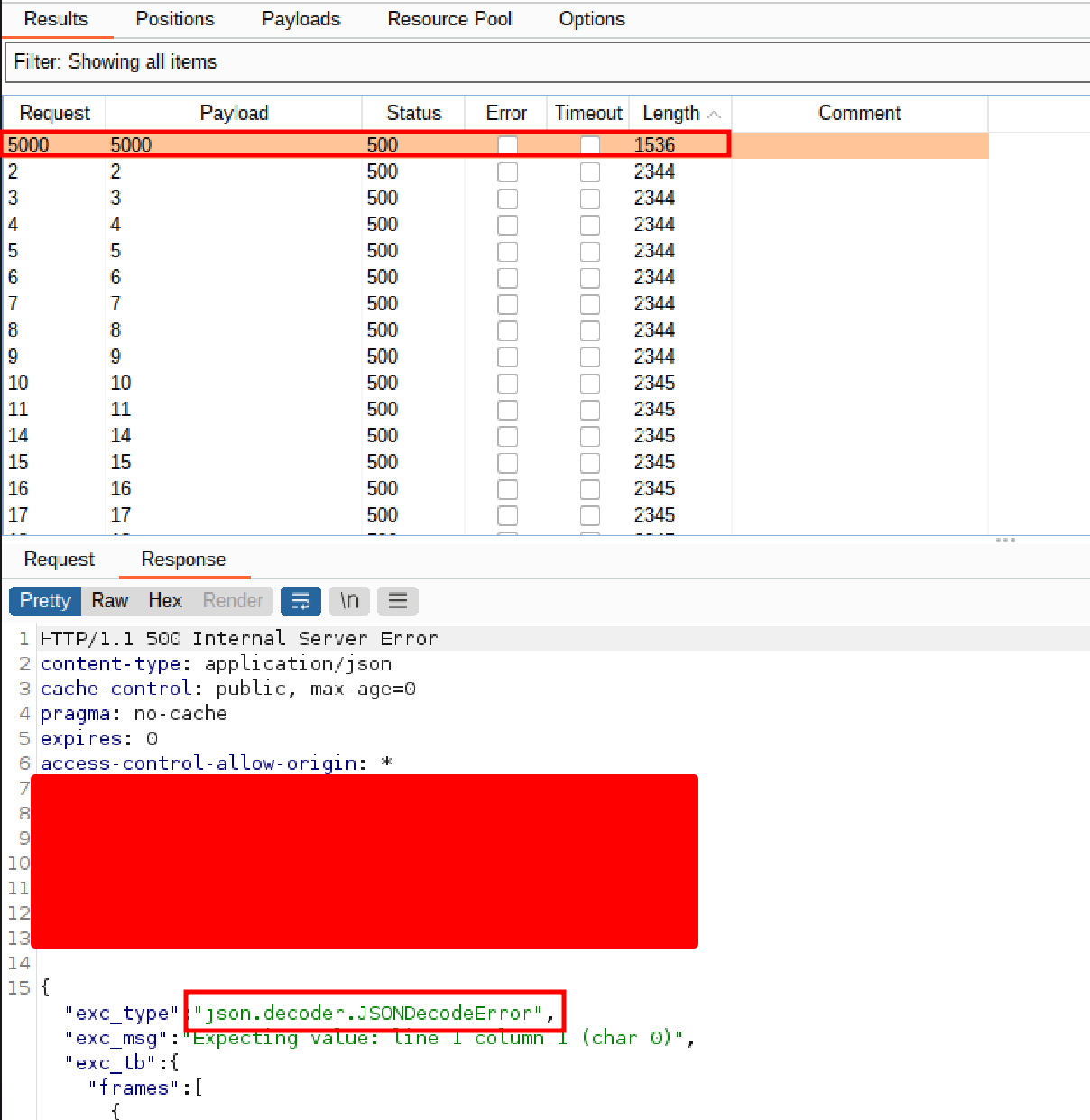Switch to the Request message tab
This screenshot has width=1090, height=1120.
[60, 560]
